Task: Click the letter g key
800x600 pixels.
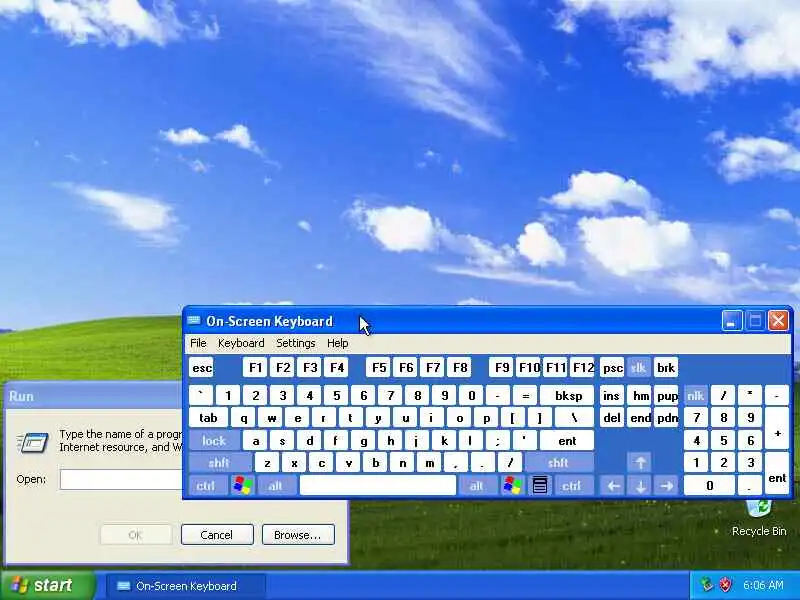Action: click(363, 440)
